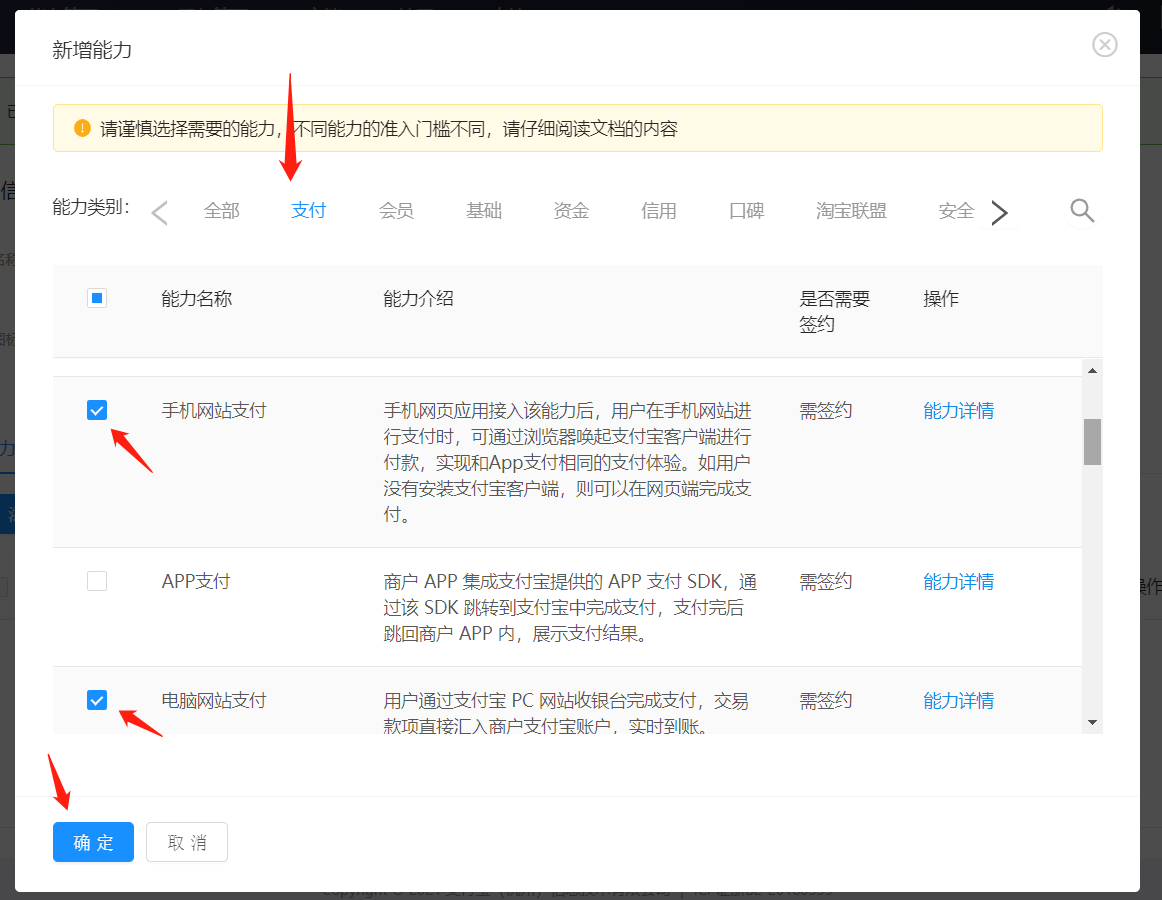This screenshot has height=900, width=1162.
Task: Open 能力详情 for 手机网站支付
Action: [x=958, y=410]
